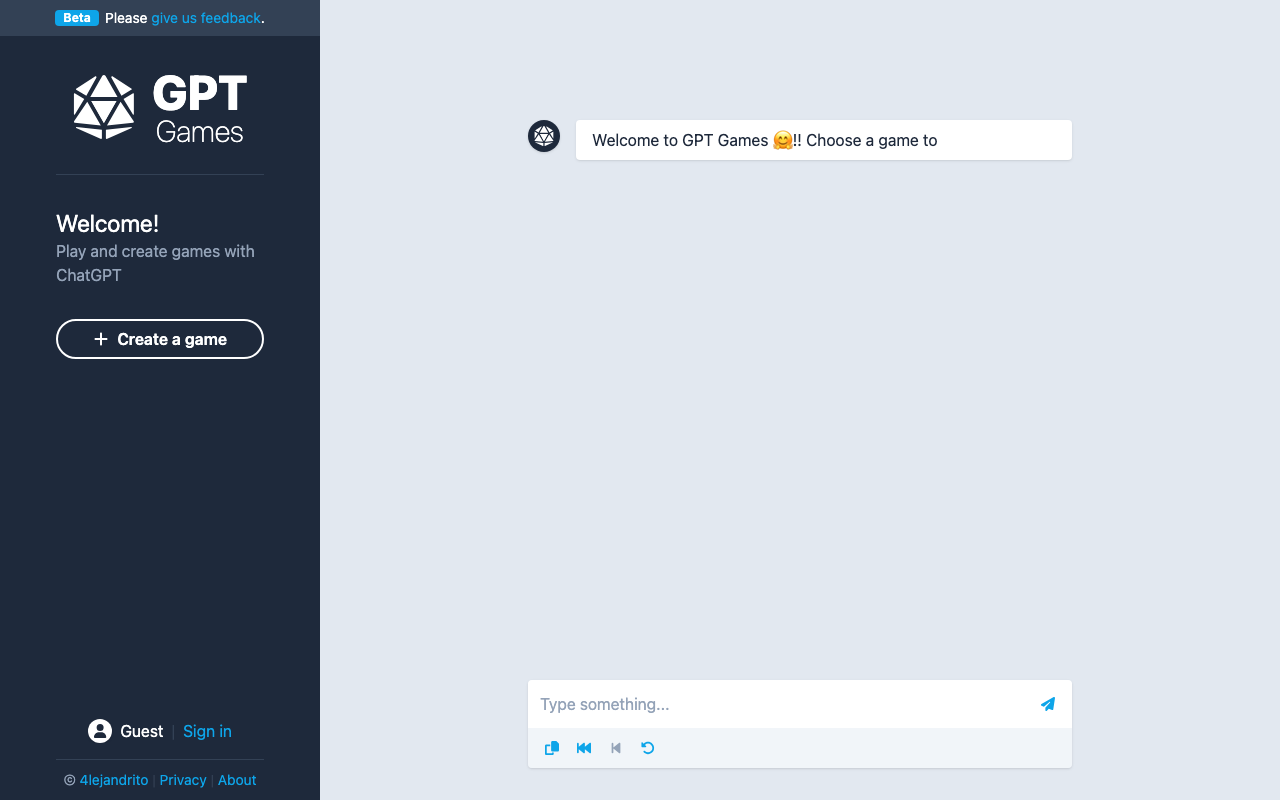Click the GPT Games dice logo
This screenshot has width=1280, height=800.
click(104, 107)
